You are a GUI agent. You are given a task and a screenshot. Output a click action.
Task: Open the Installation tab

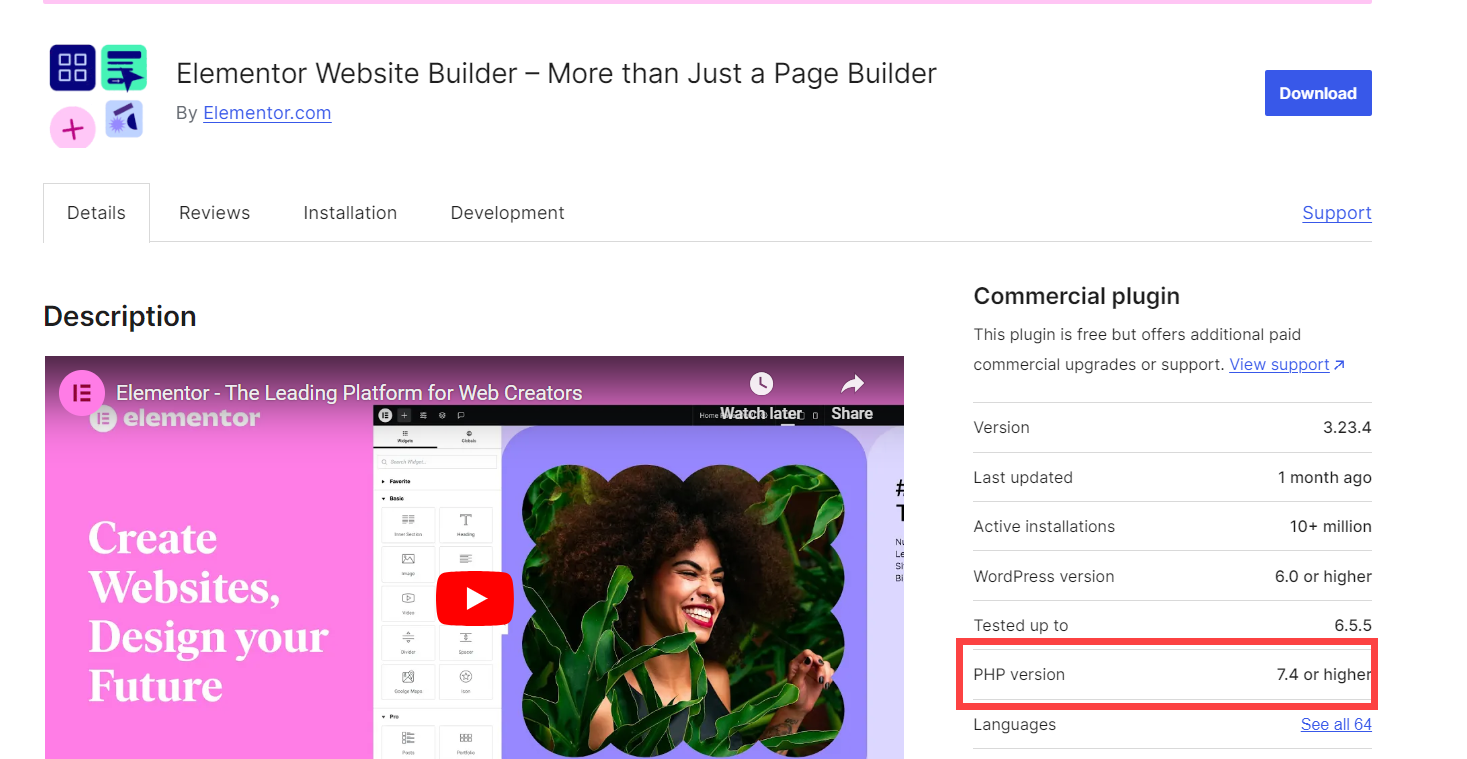click(x=350, y=213)
